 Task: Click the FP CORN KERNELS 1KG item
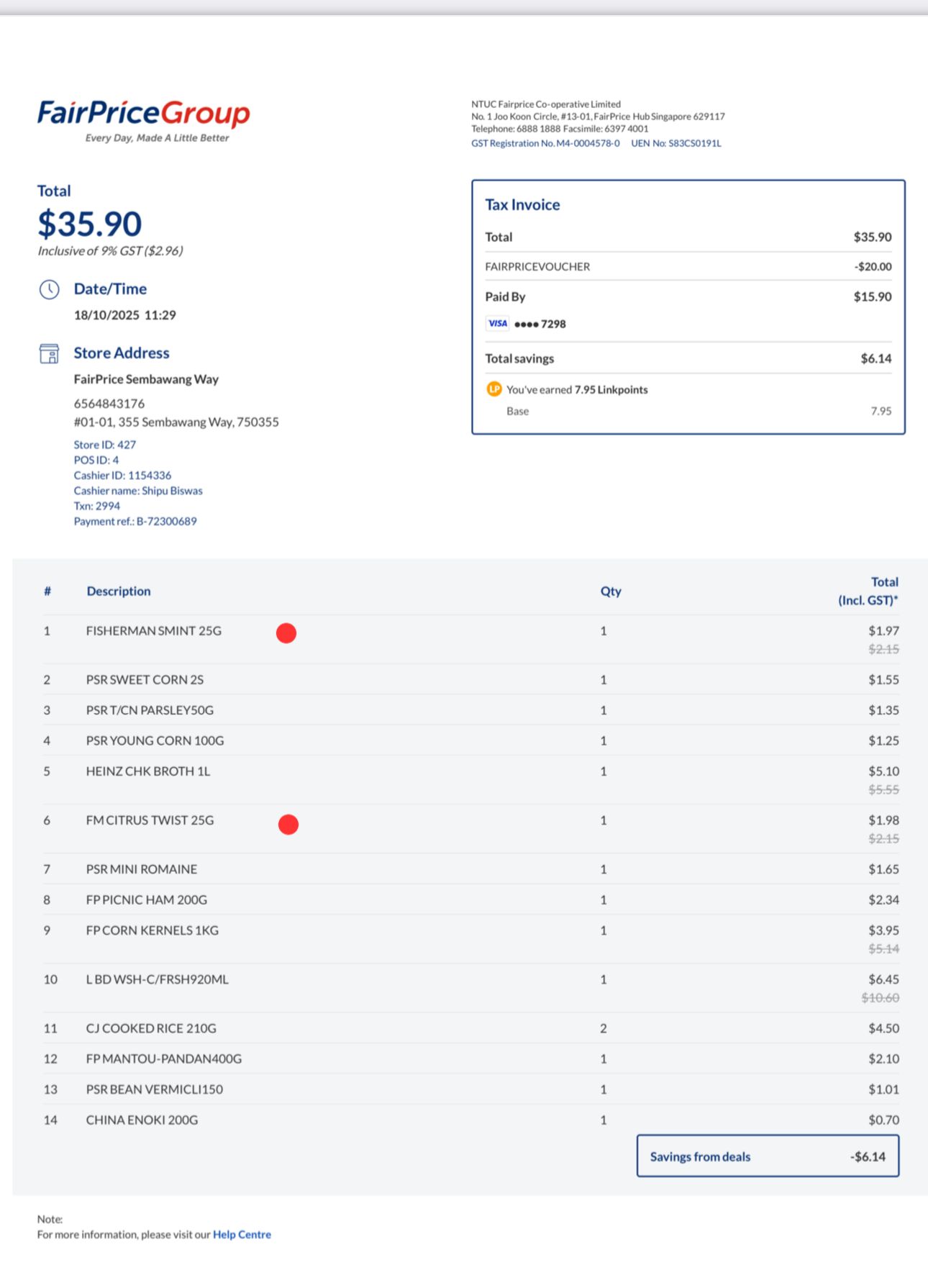(153, 930)
